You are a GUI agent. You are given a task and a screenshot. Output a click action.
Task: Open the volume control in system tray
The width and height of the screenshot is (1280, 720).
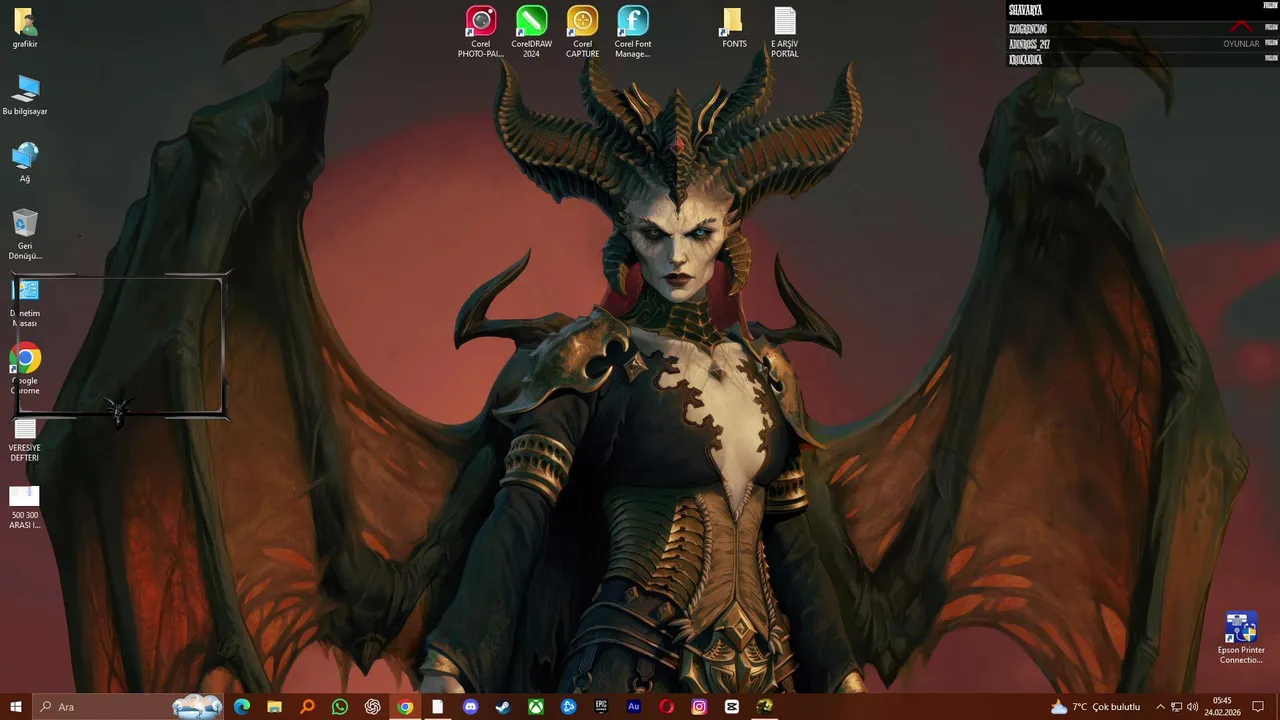point(1193,707)
